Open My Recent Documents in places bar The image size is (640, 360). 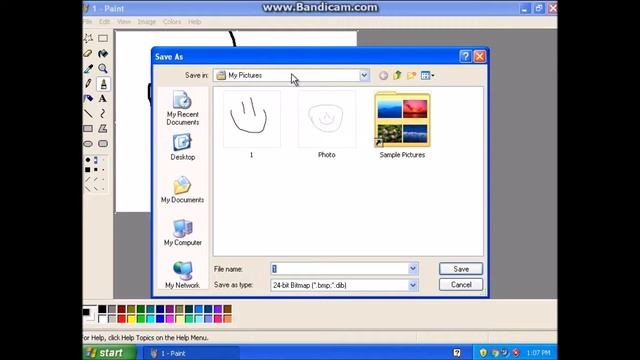click(x=182, y=108)
